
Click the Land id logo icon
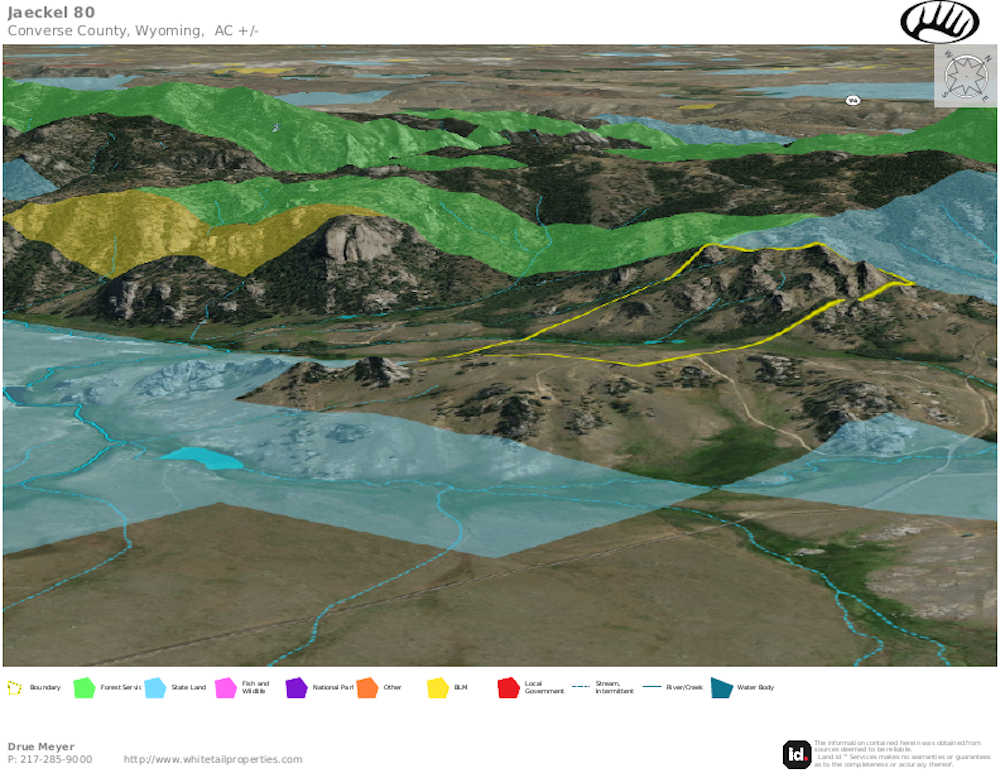pyautogui.click(x=796, y=753)
